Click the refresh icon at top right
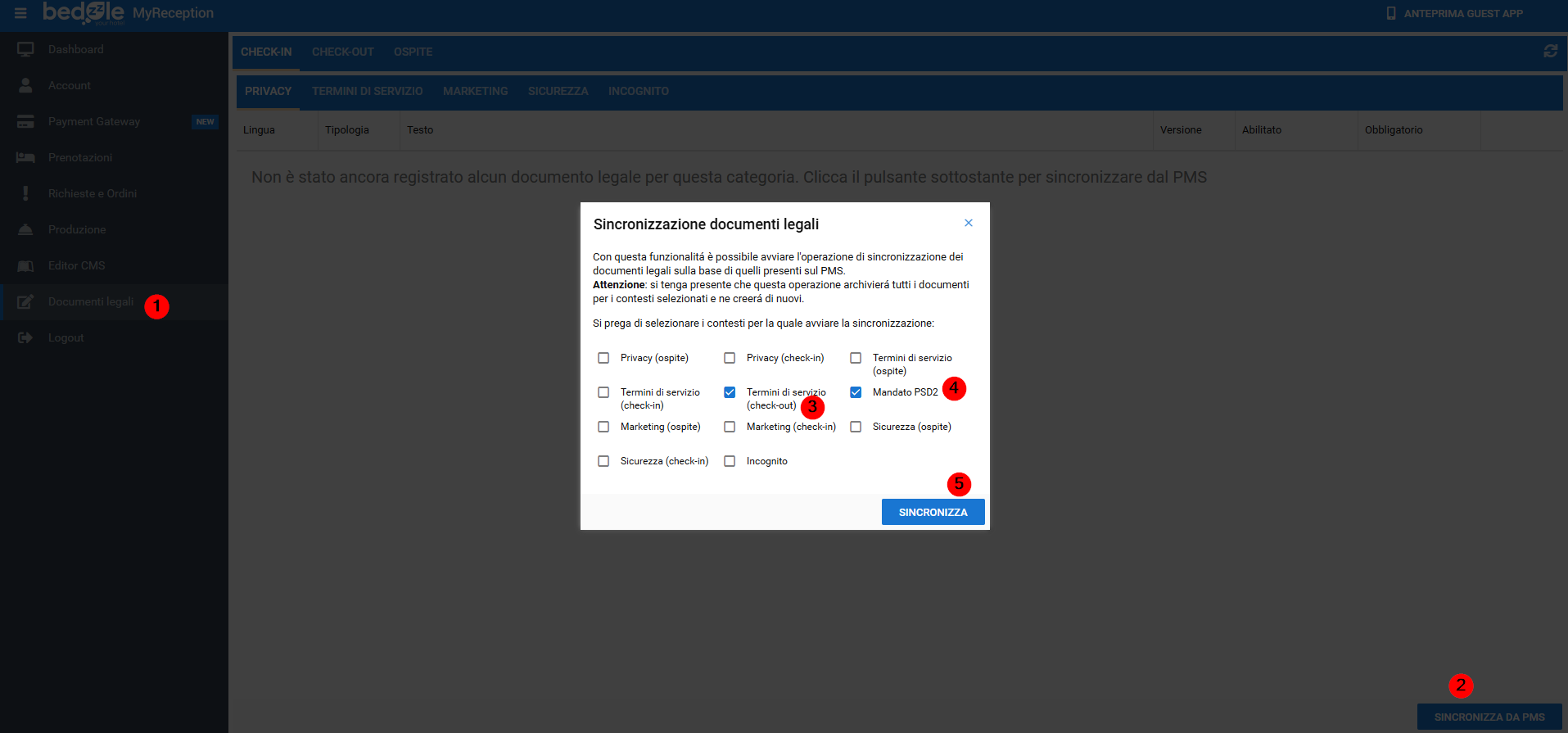Screen dimensions: 1568x733 (1550, 51)
